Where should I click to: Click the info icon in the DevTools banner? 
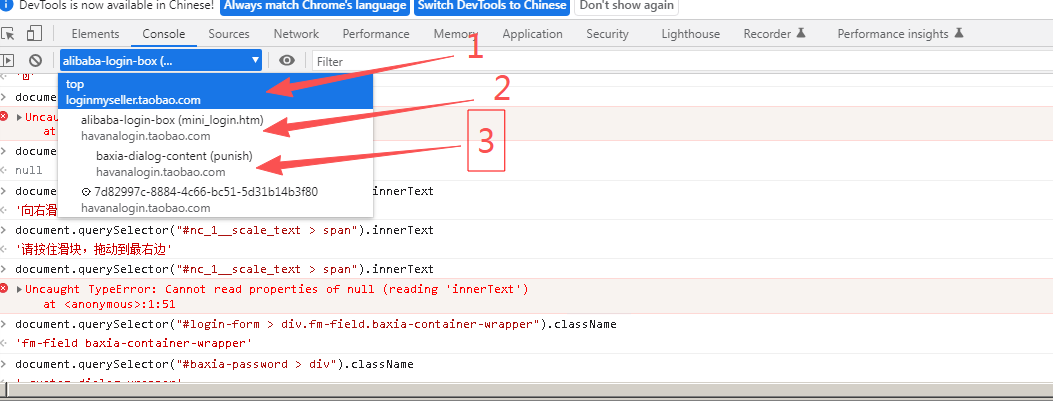7,5
